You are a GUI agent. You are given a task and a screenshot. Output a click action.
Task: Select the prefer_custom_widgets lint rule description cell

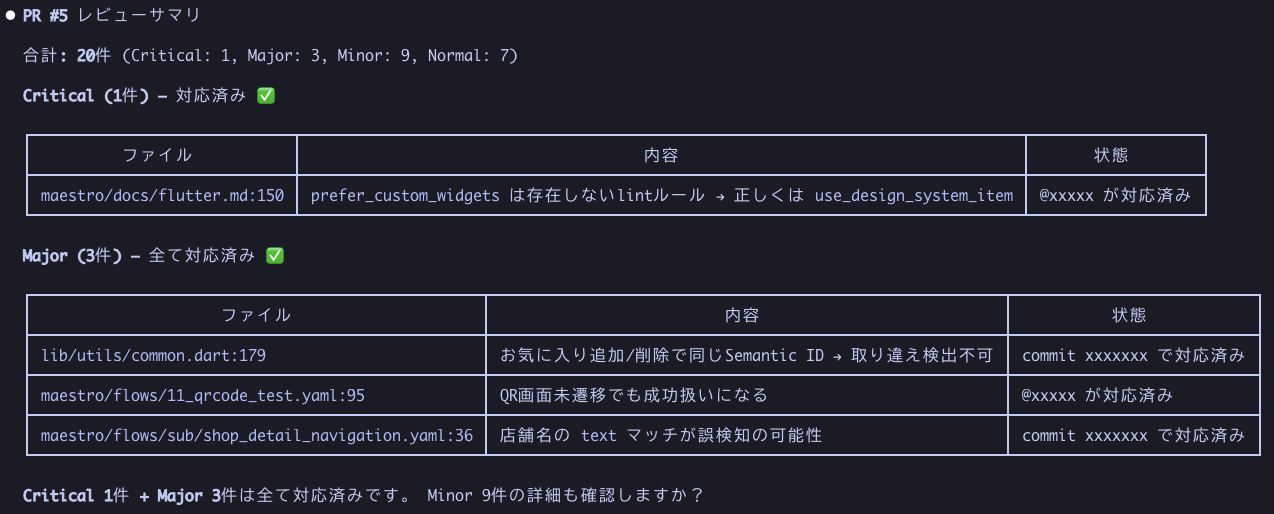tap(661, 195)
